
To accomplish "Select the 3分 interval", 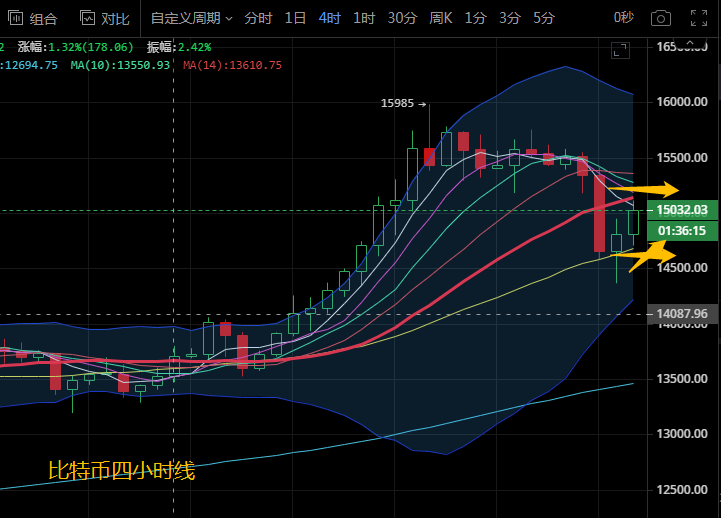I will pyautogui.click(x=510, y=18).
